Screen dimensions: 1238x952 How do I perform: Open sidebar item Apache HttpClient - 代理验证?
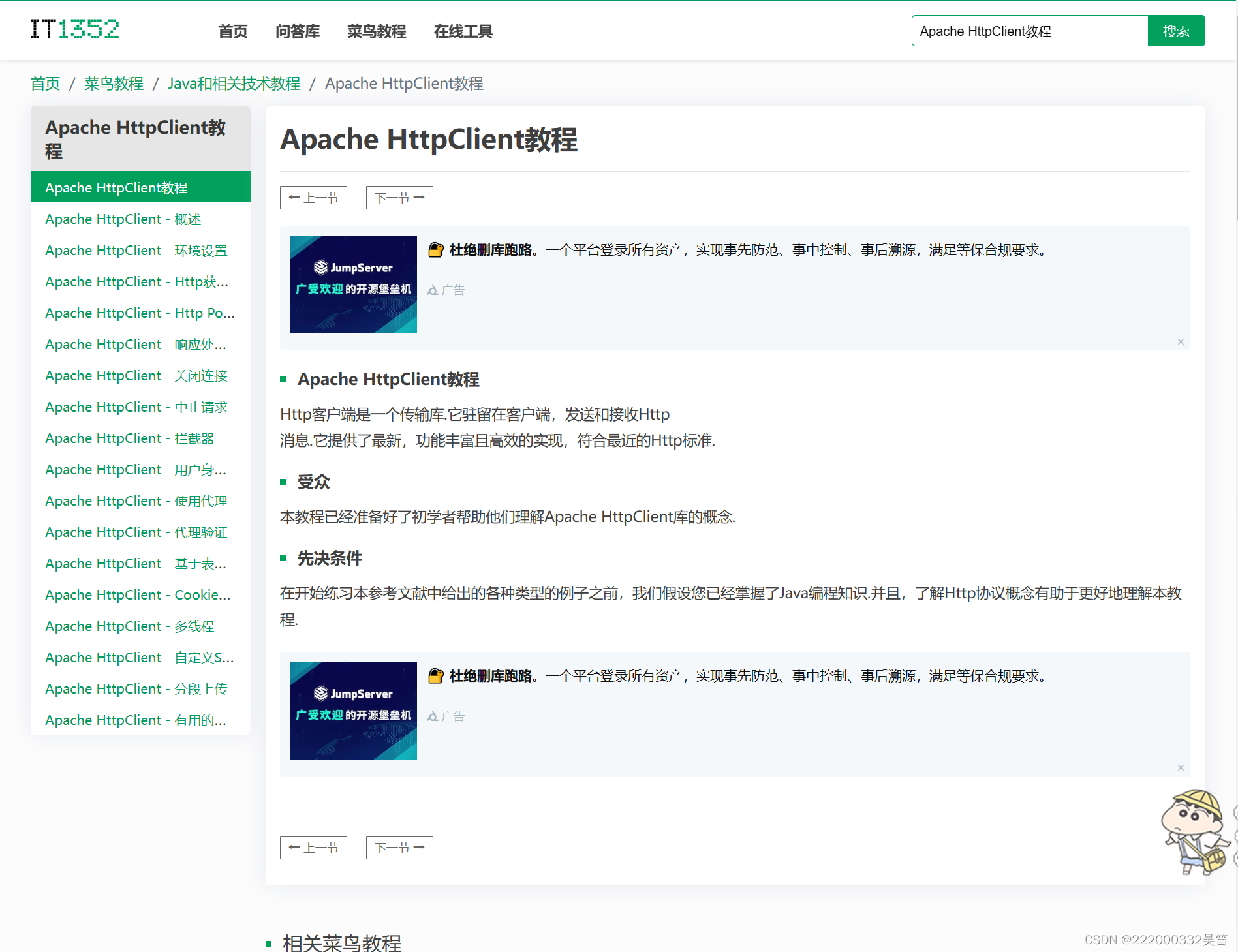click(140, 532)
